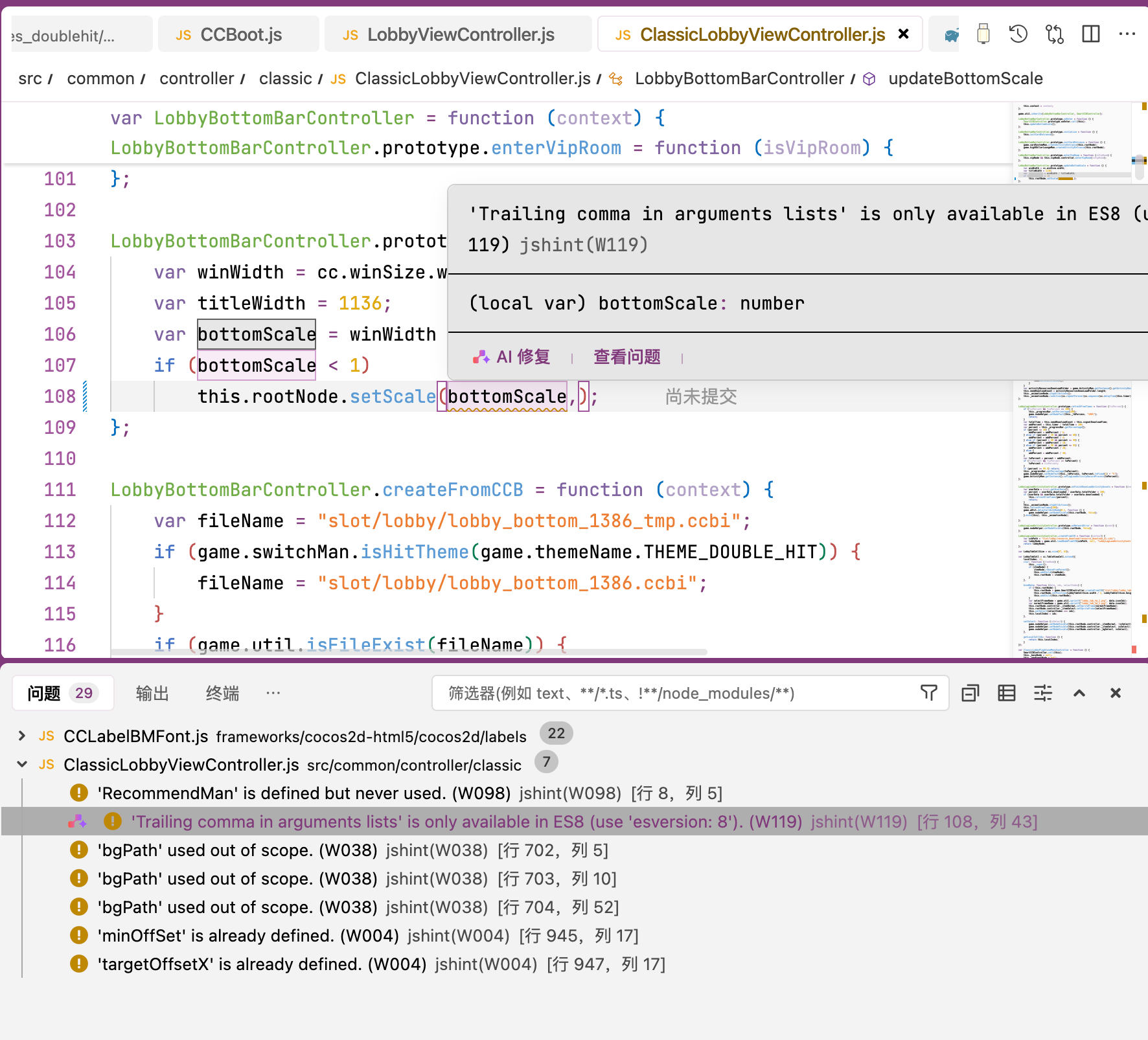
Task: Open the editor's more actions ellipsis menu
Action: 1127,34
